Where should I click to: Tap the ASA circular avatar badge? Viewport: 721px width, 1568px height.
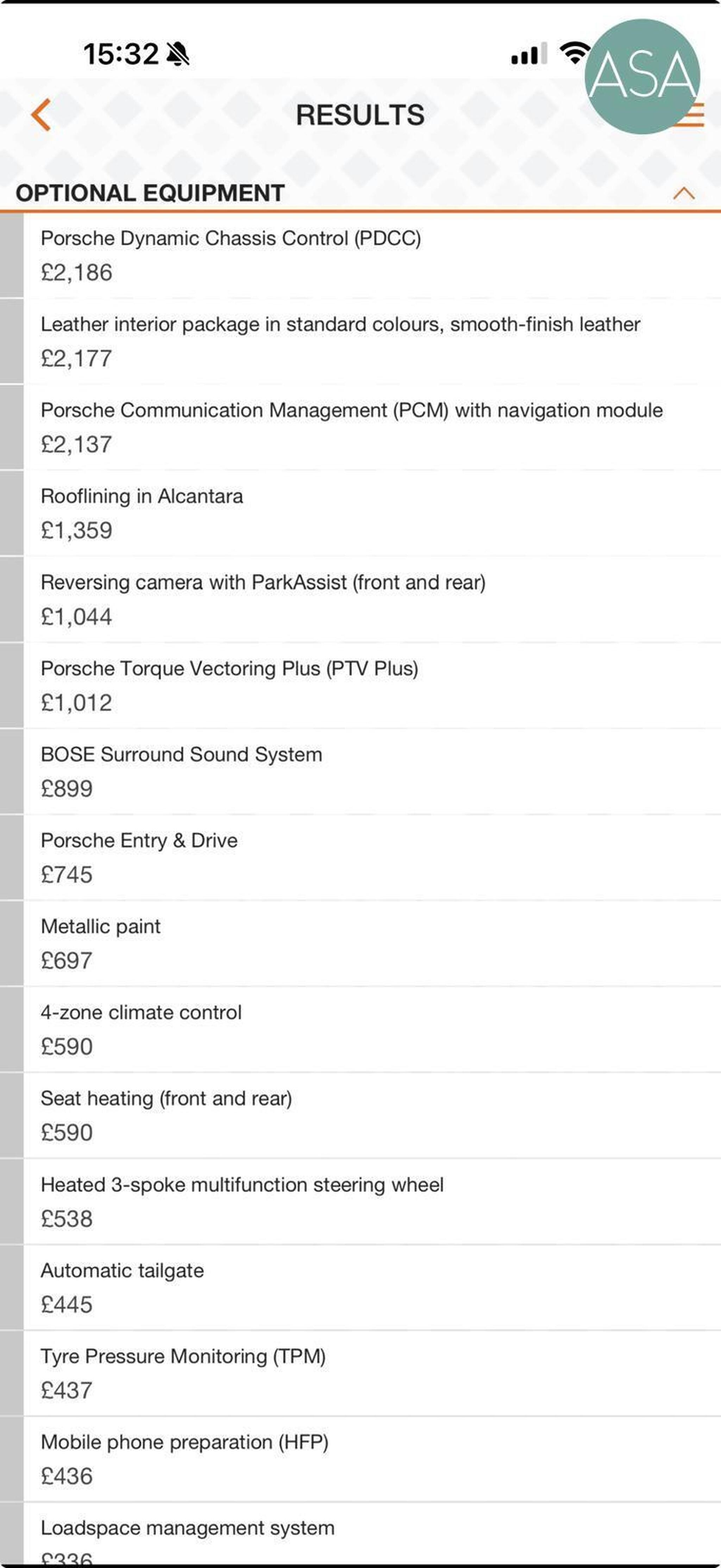[x=642, y=76]
